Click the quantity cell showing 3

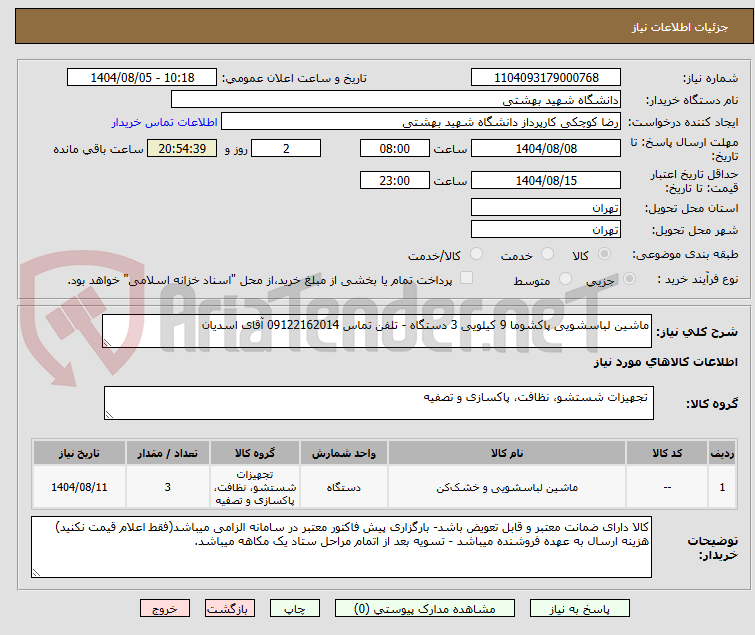[168, 487]
